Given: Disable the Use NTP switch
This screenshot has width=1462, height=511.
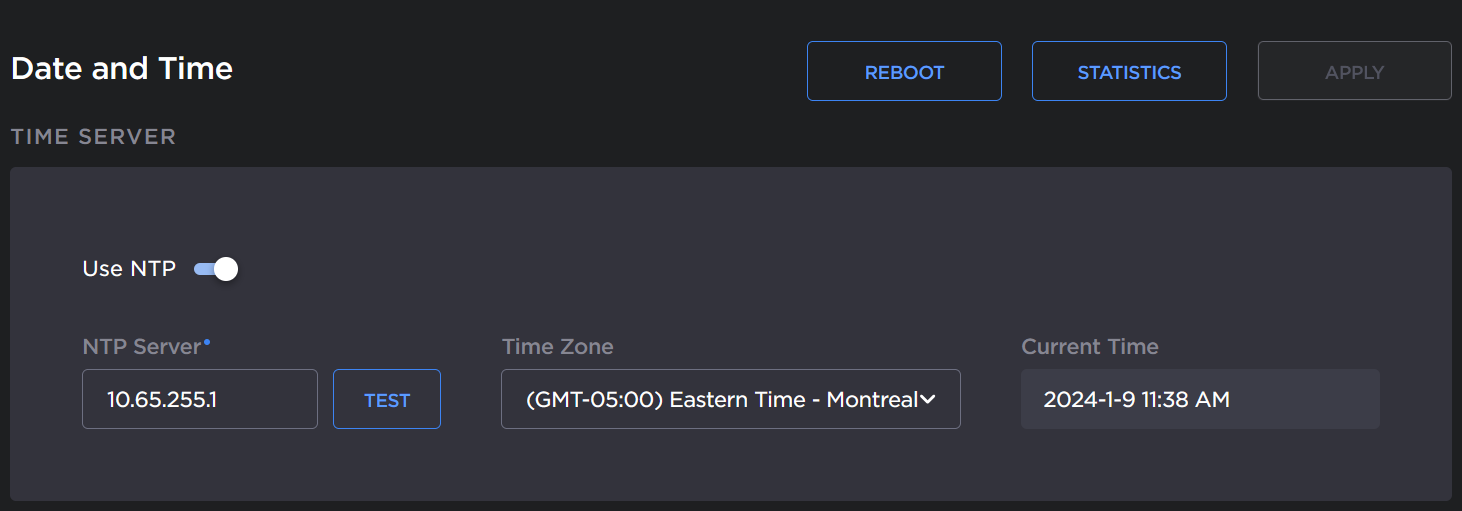Looking at the screenshot, I should click(215, 269).
